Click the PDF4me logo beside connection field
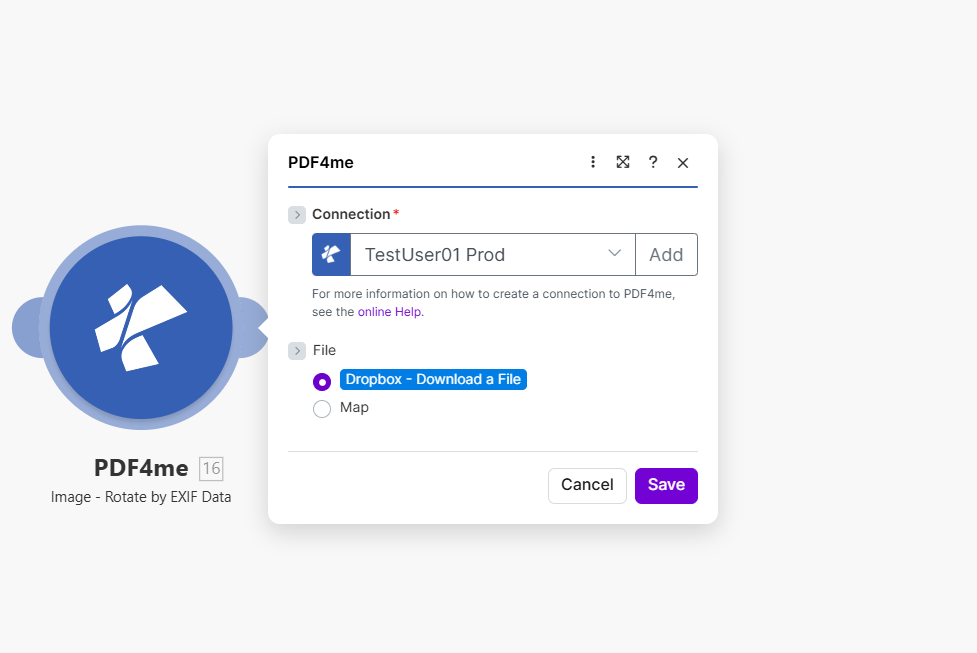 331,255
